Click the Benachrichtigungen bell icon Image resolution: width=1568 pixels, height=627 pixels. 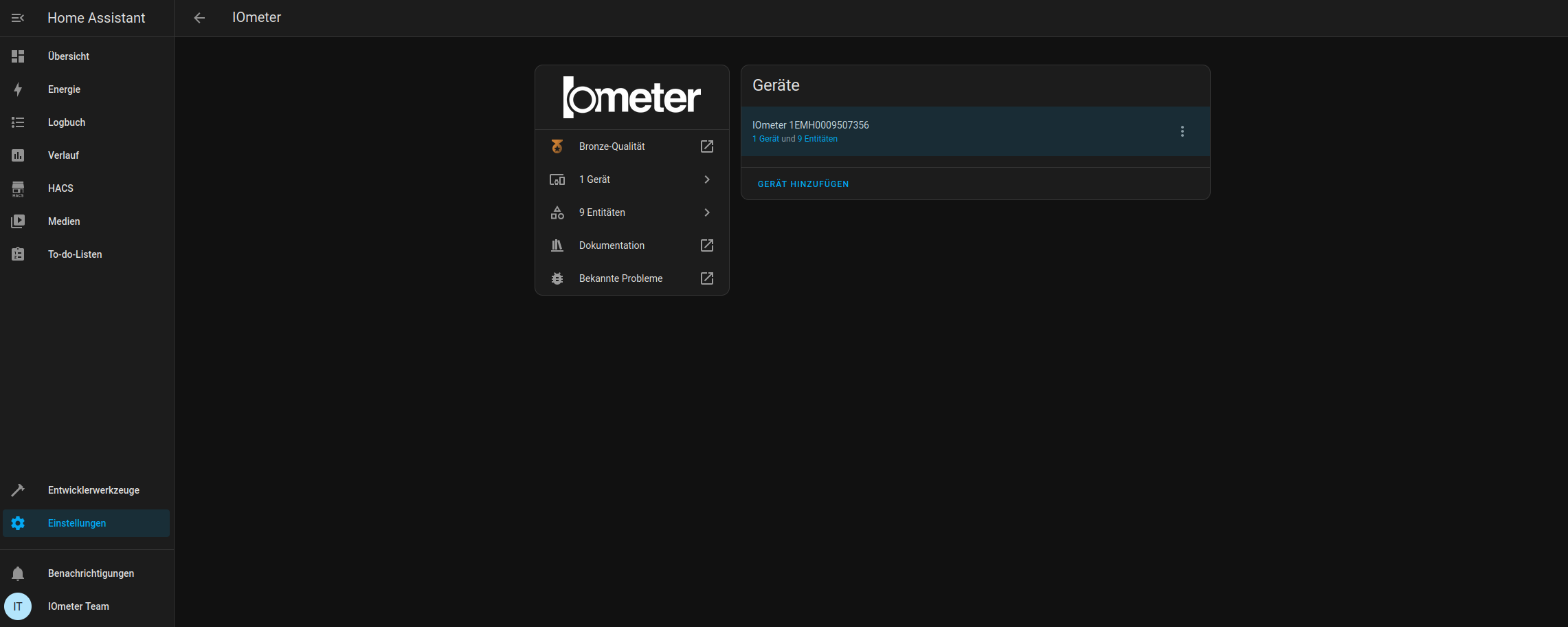point(18,573)
